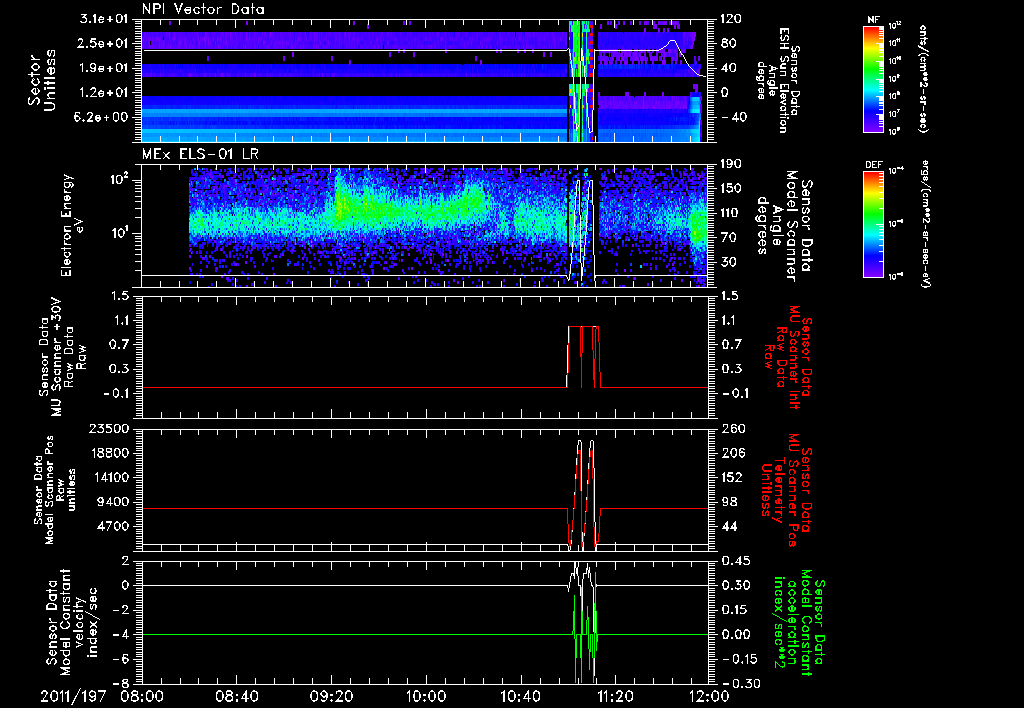1024x708 pixels.
Task: Click the scanner position peaks in fourth panel
Action: point(584,493)
